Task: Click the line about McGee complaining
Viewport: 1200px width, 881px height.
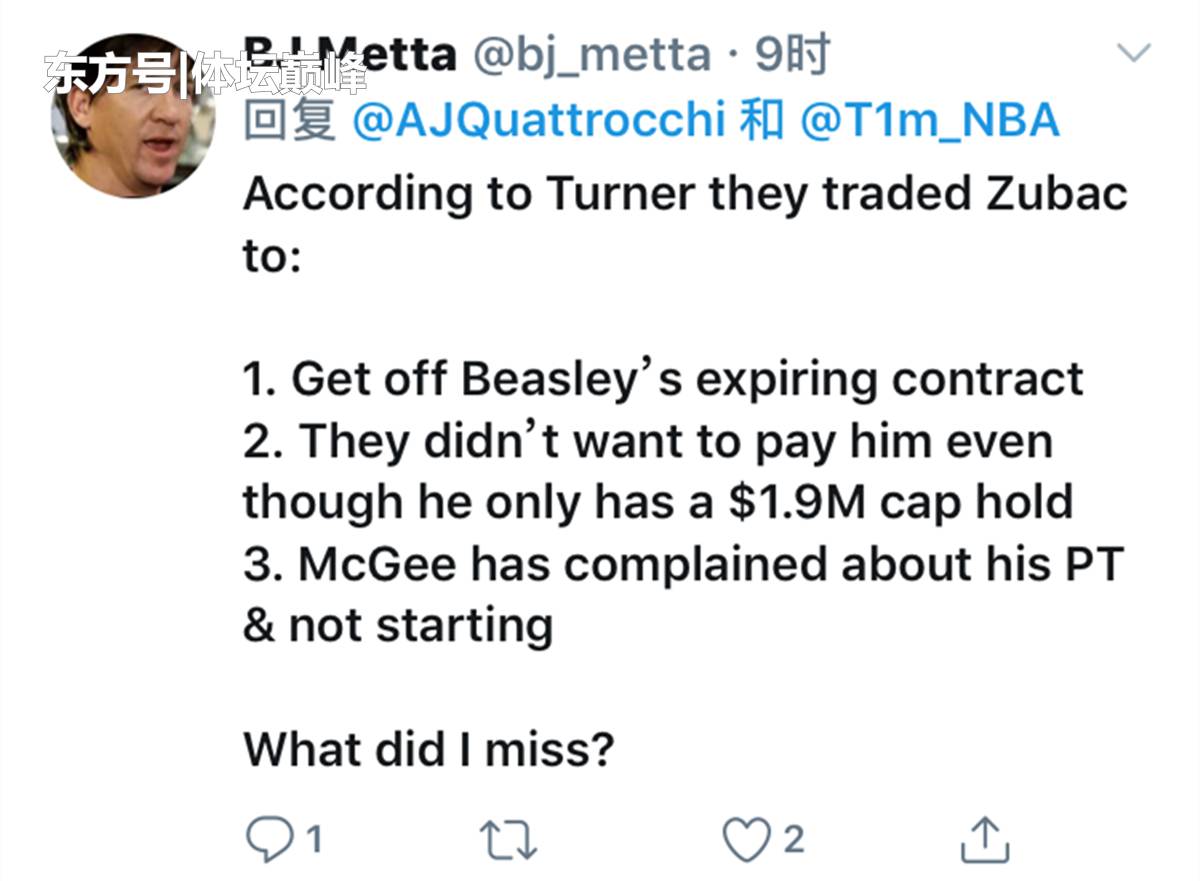Action: 683,564
